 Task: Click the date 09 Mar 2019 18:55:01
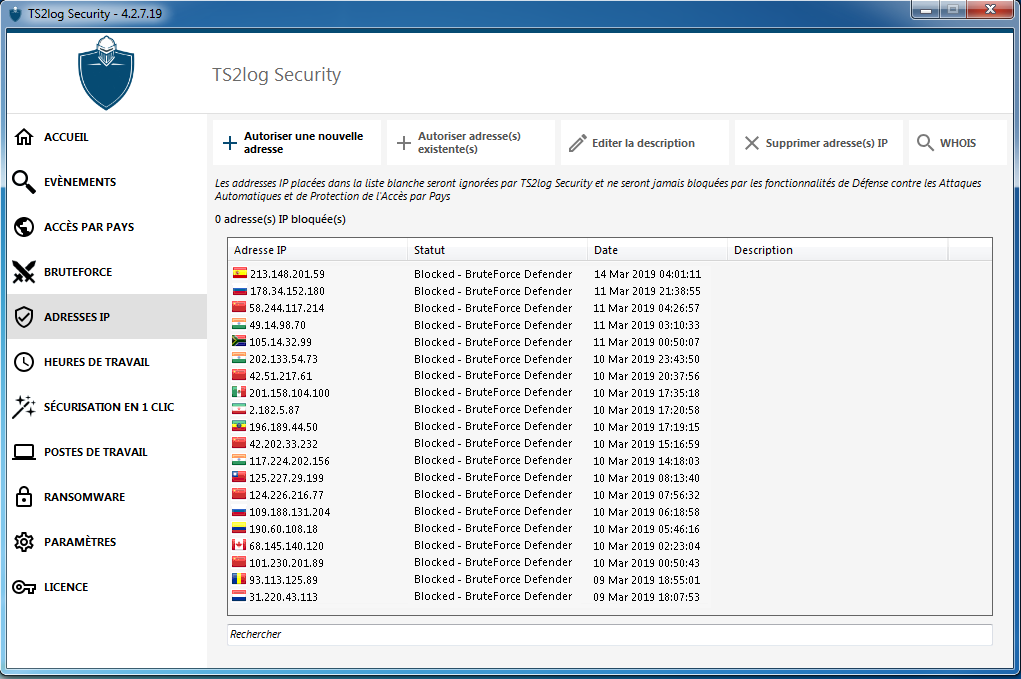point(647,579)
